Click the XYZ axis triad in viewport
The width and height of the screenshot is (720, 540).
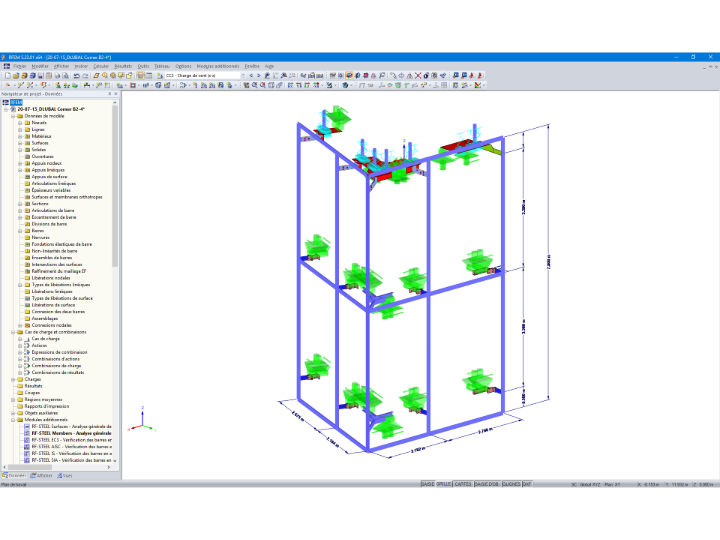[x=142, y=420]
